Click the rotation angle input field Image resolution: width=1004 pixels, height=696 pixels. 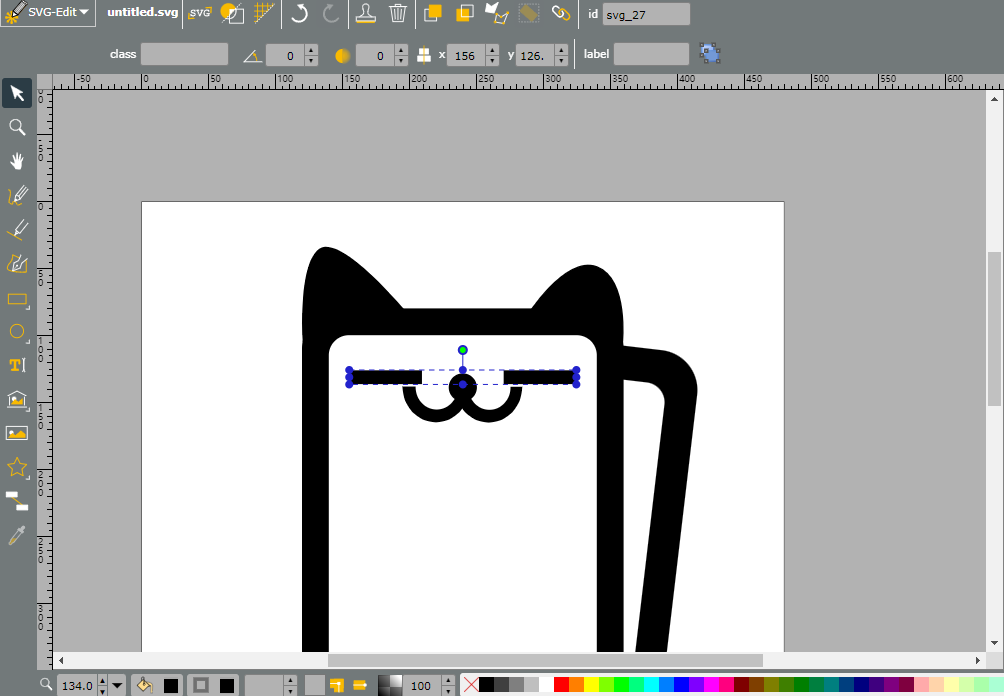[x=285, y=56]
